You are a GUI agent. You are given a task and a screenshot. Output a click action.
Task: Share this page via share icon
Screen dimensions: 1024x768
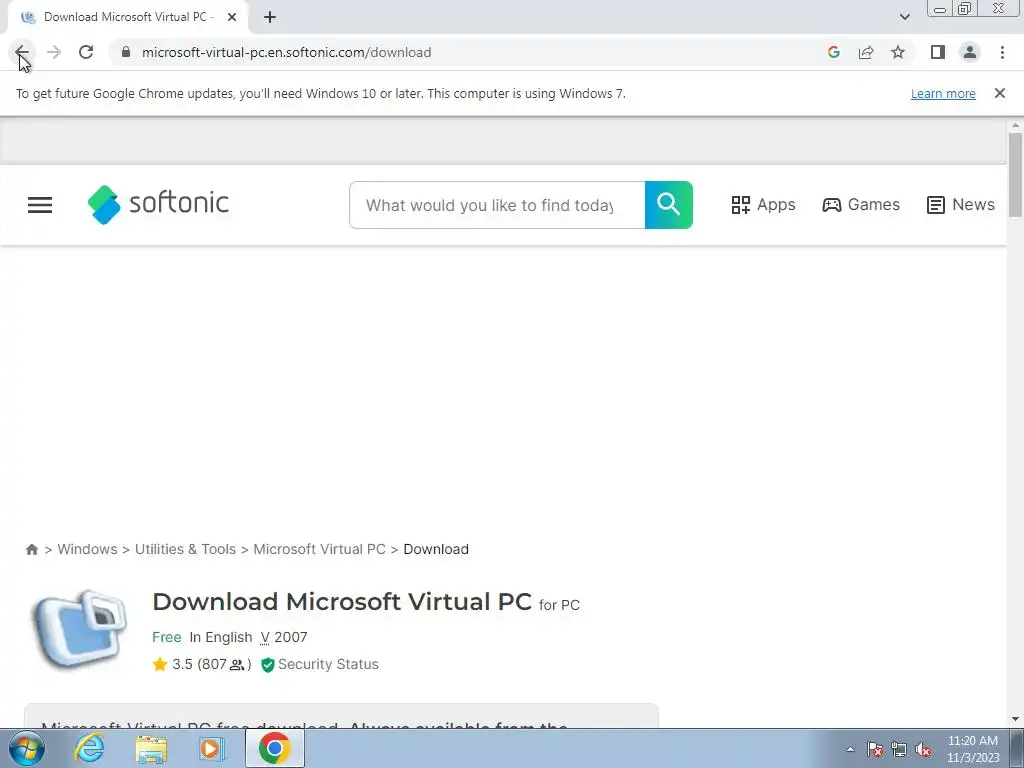pyautogui.click(x=866, y=52)
